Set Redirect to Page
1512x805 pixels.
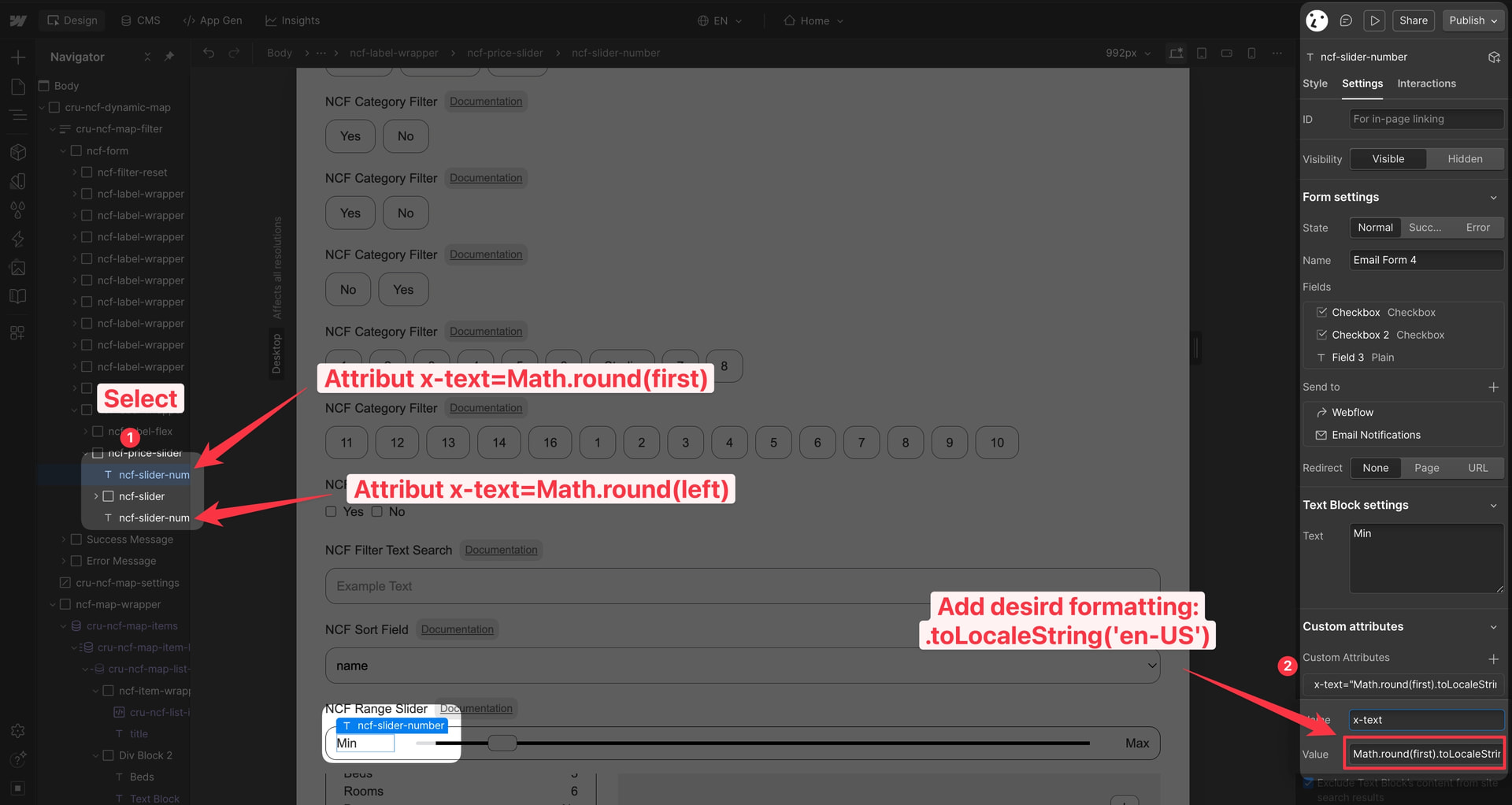click(1426, 468)
